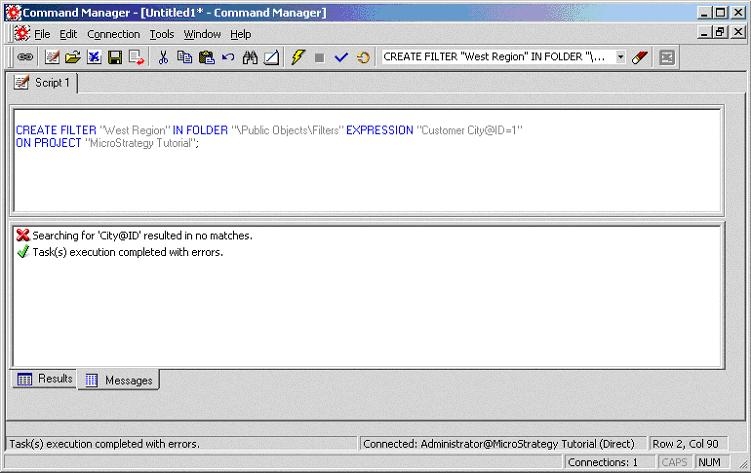Click the Connect chain-link toolbar icon
The height and width of the screenshot is (473, 751).
25,57
